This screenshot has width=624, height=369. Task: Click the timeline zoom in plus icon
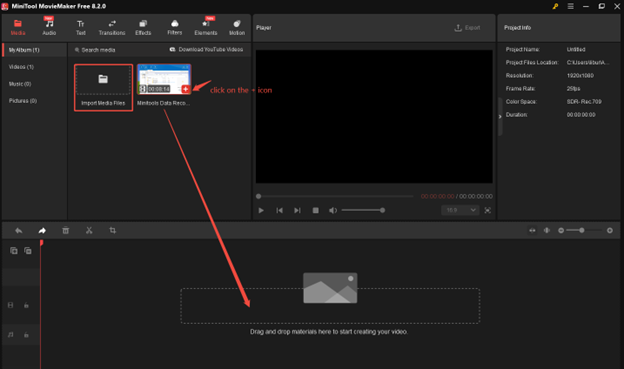610,230
